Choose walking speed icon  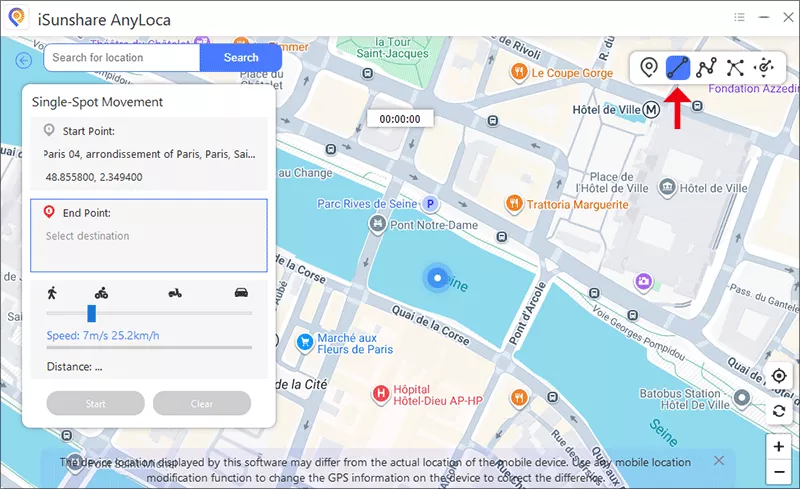tap(52, 293)
